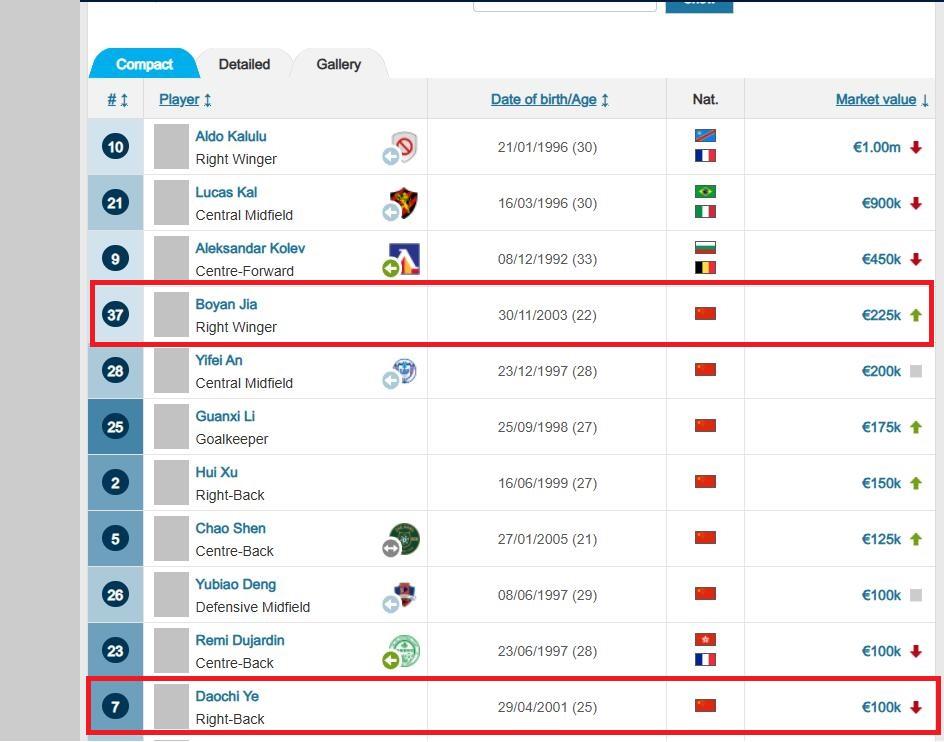Image resolution: width=944 pixels, height=742 pixels.
Task: Sort by Market value header
Action: [881, 99]
